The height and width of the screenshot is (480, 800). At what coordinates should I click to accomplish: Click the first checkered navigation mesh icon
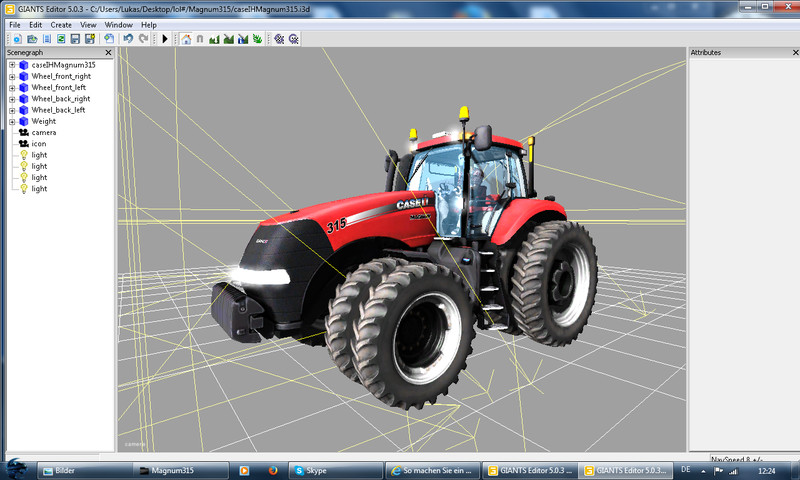click(x=279, y=39)
